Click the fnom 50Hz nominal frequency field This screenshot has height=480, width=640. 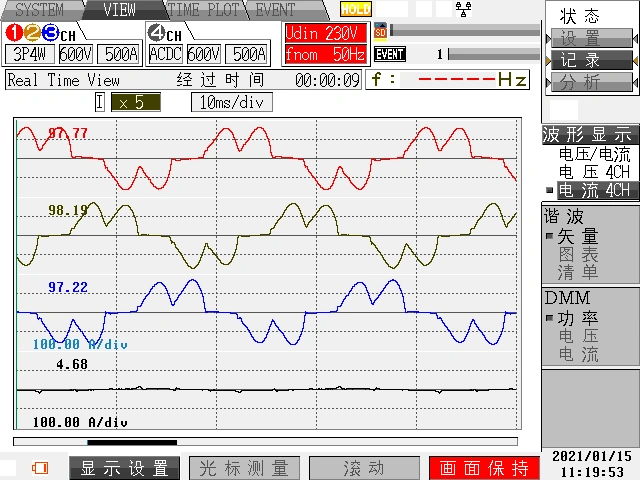pyautogui.click(x=326, y=54)
